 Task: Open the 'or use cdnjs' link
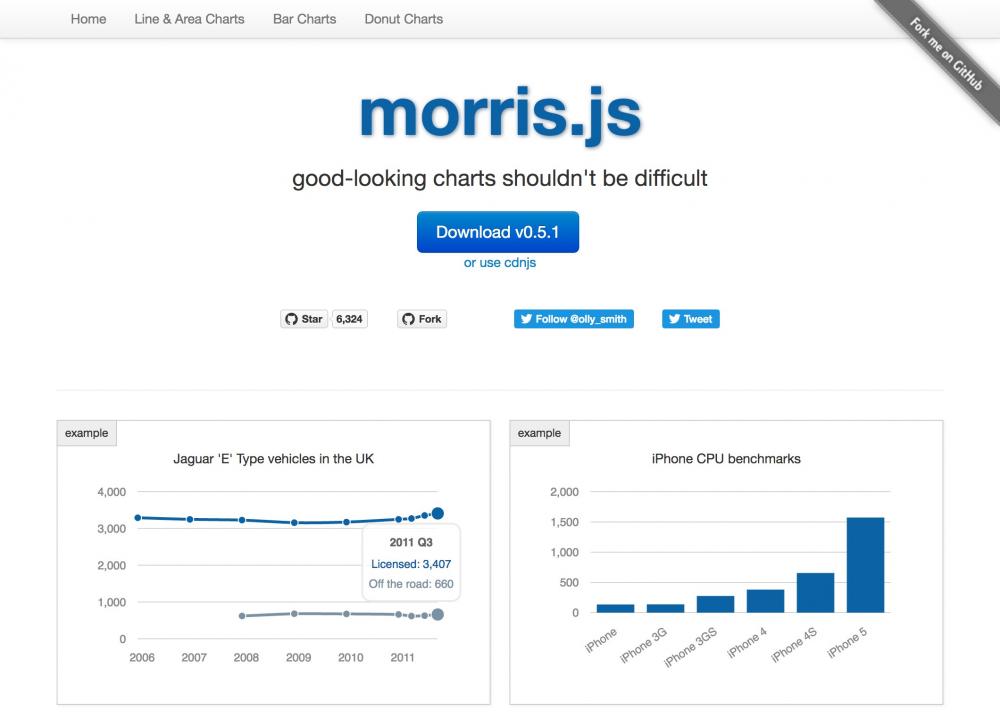[498, 262]
